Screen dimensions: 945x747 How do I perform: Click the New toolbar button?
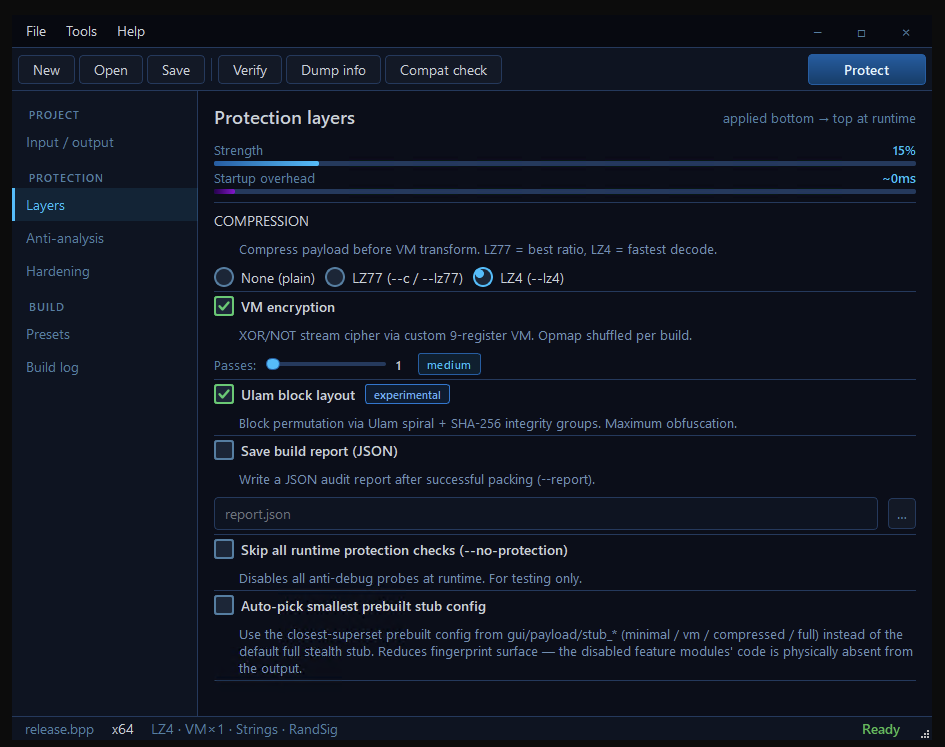(x=46, y=70)
